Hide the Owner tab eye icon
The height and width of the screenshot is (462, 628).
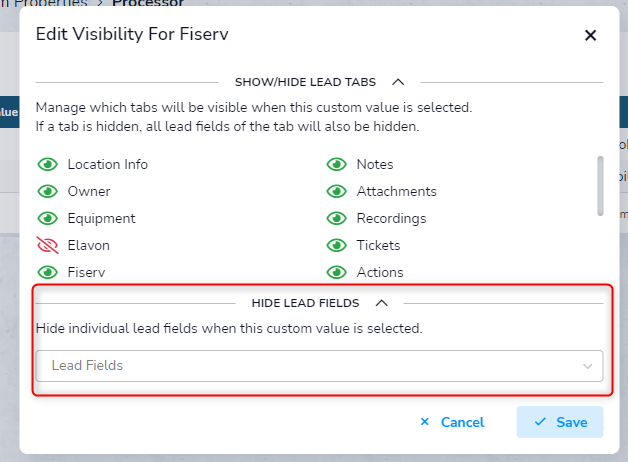coord(48,191)
